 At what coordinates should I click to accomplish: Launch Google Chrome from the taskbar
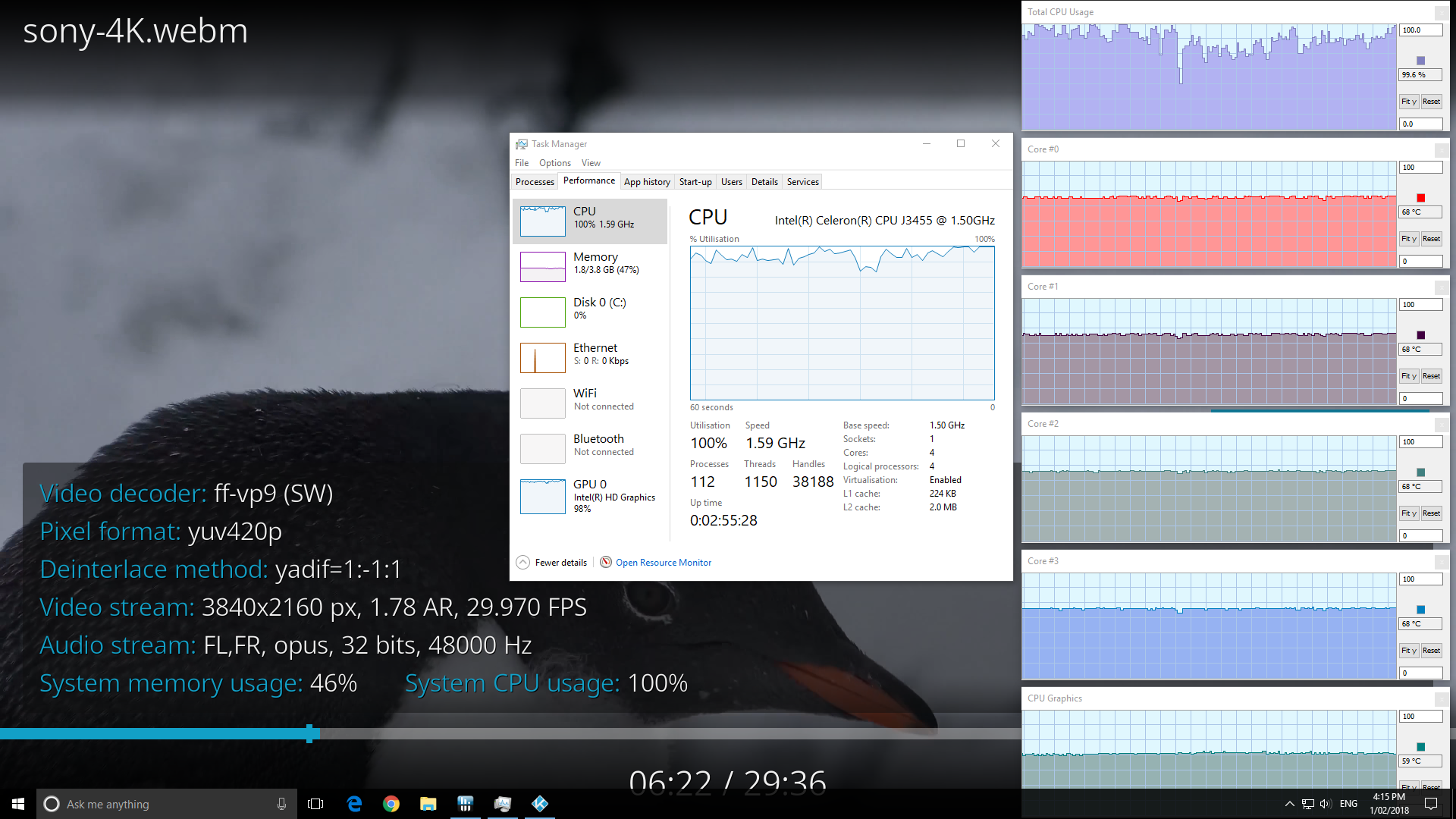point(391,804)
